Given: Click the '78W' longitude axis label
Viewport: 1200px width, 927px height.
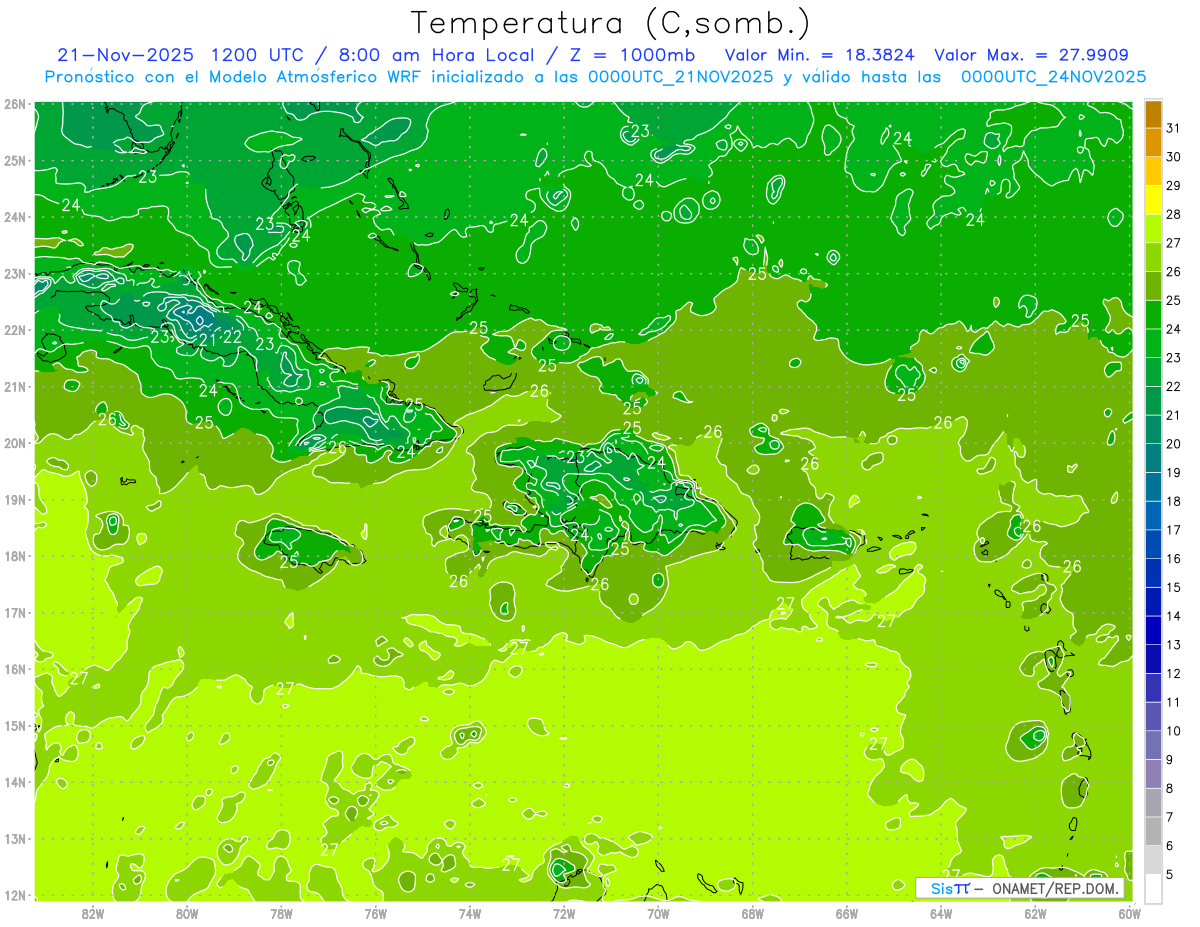Looking at the screenshot, I should click(281, 913).
